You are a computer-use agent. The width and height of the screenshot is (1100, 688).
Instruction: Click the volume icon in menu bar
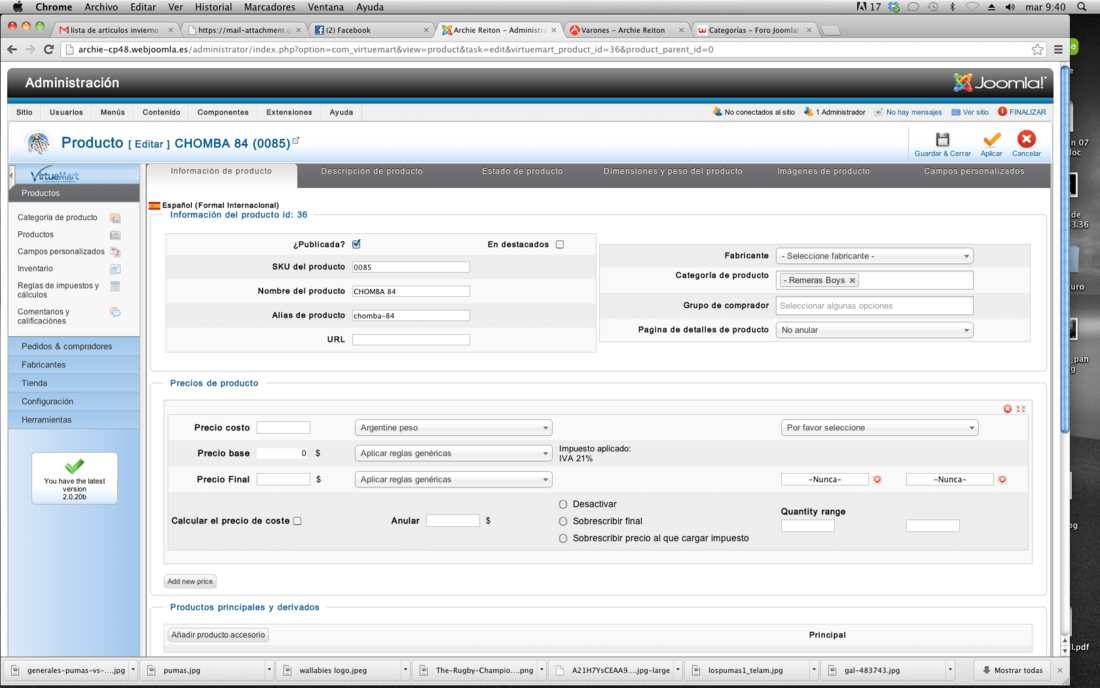pyautogui.click(x=1010, y=7)
